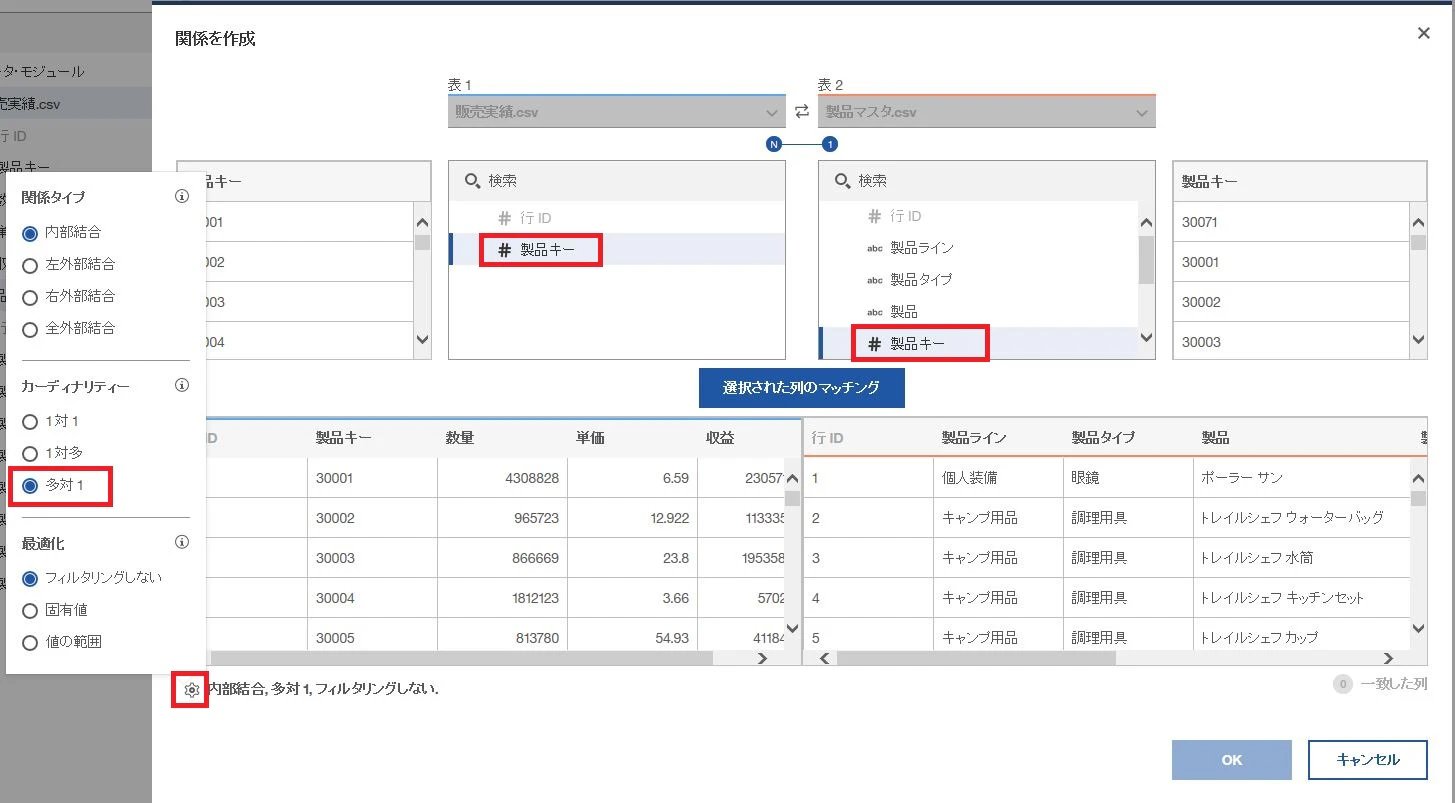
Task: Click up arrow of 製品マスタ preview vertical scrollbar
Action: (1419, 478)
